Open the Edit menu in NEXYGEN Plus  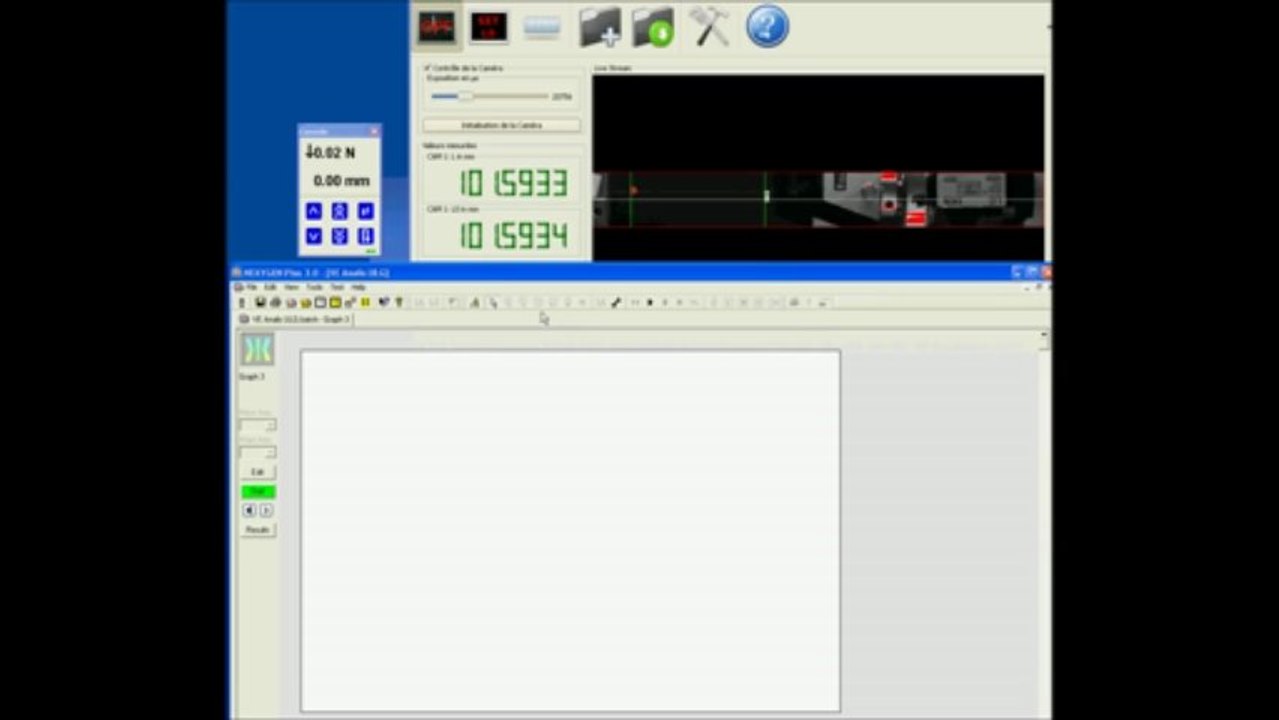click(270, 287)
